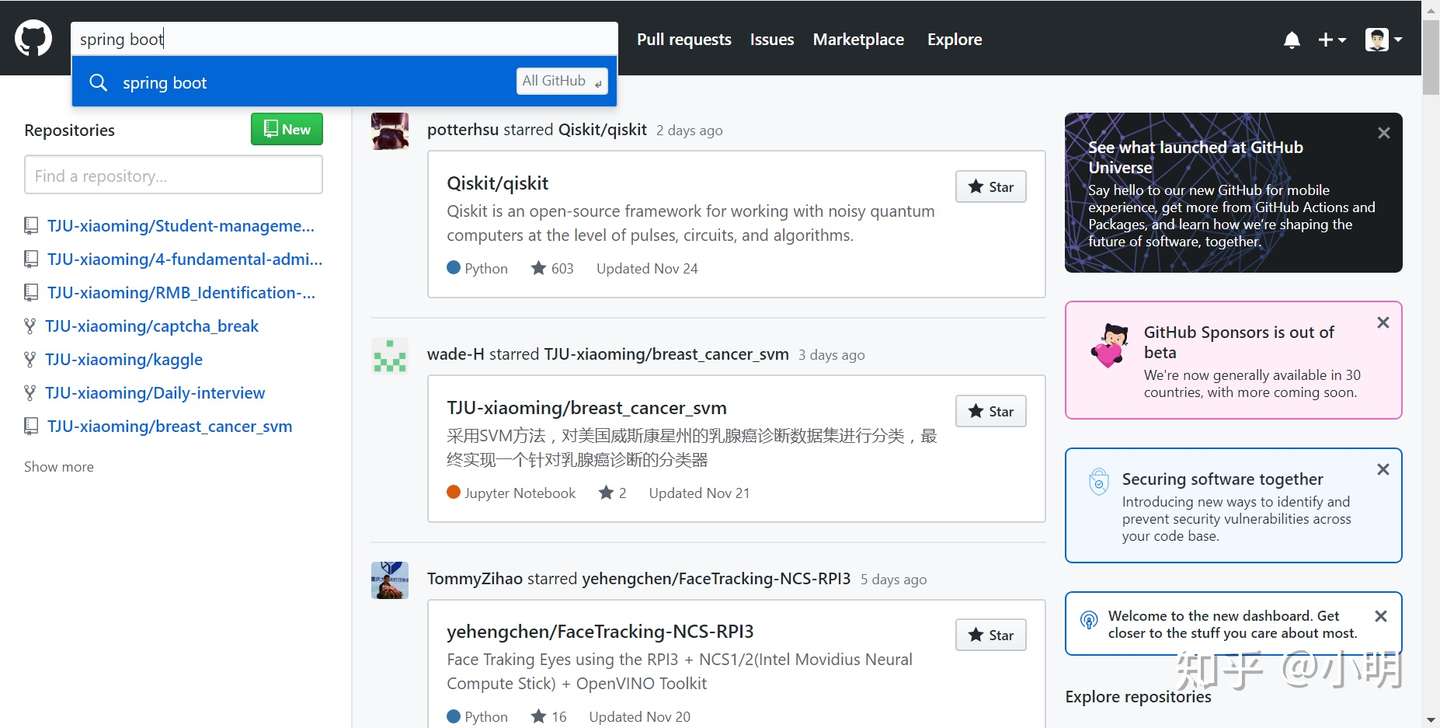
Task: View the 603 stargazers of Qiskit
Action: point(552,268)
